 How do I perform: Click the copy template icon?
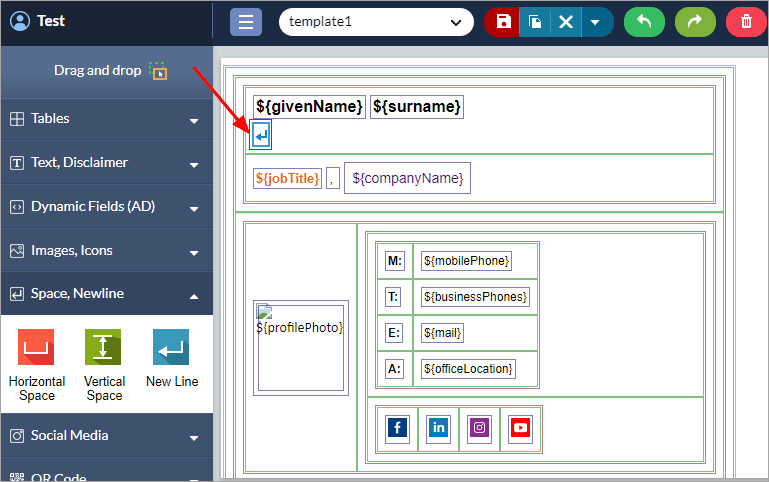click(x=534, y=22)
